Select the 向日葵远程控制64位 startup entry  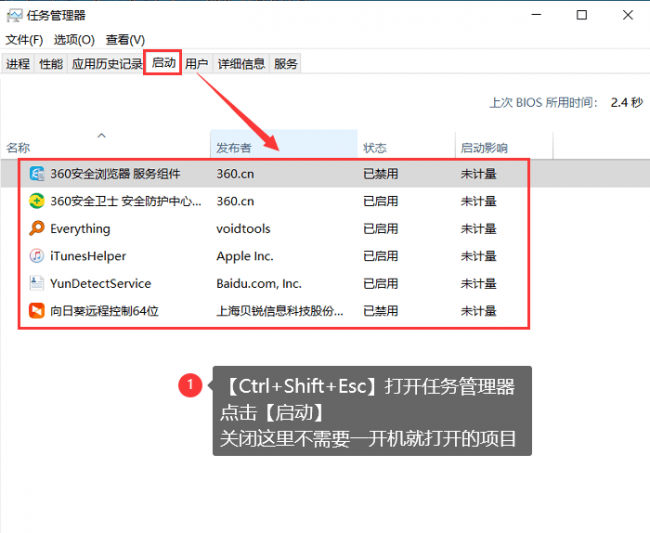[104, 310]
